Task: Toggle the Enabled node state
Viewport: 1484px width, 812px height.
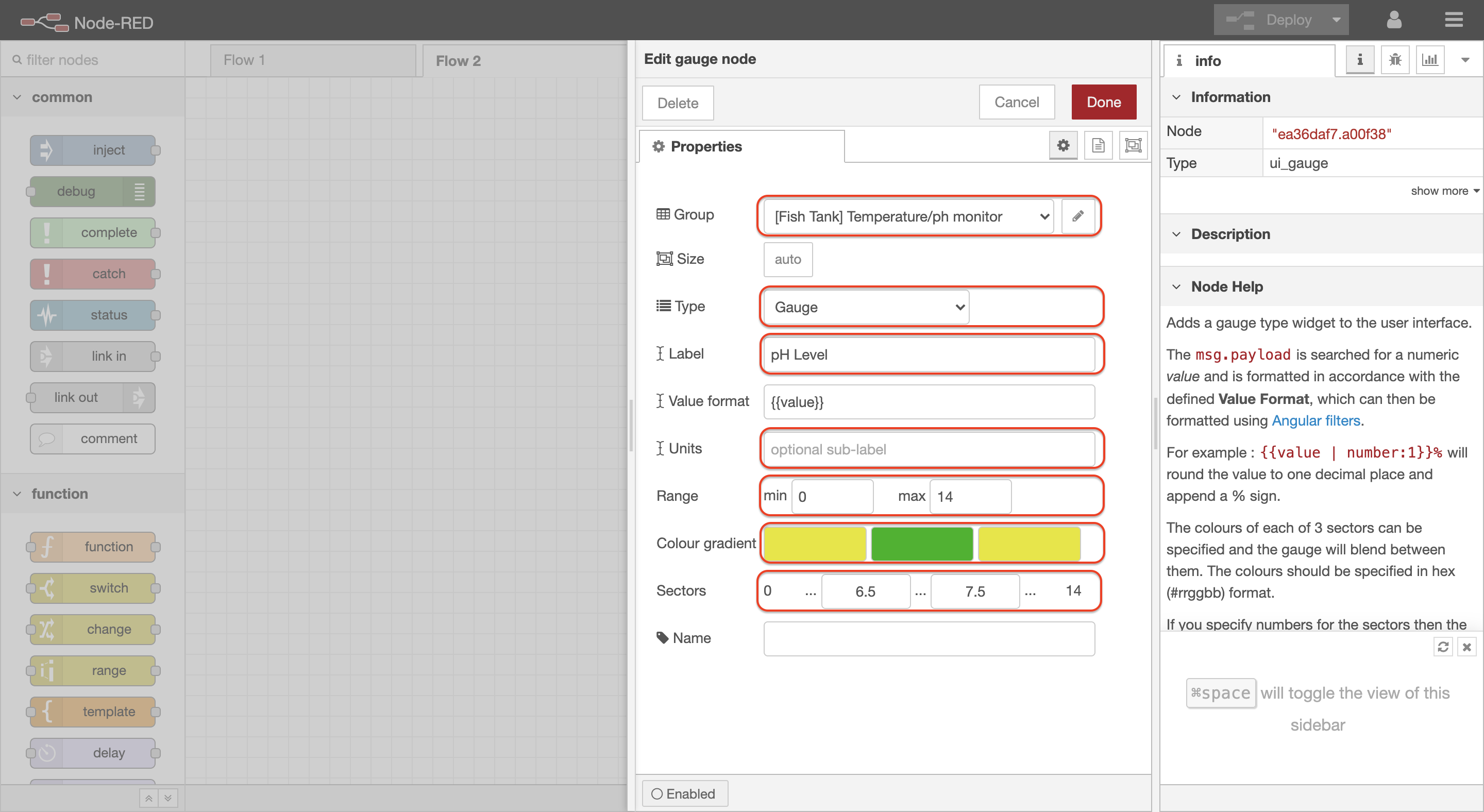Action: pos(684,793)
